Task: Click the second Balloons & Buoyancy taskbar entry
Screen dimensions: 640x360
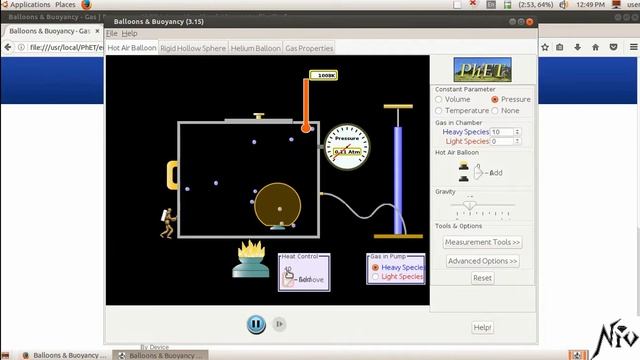Action: [160, 355]
